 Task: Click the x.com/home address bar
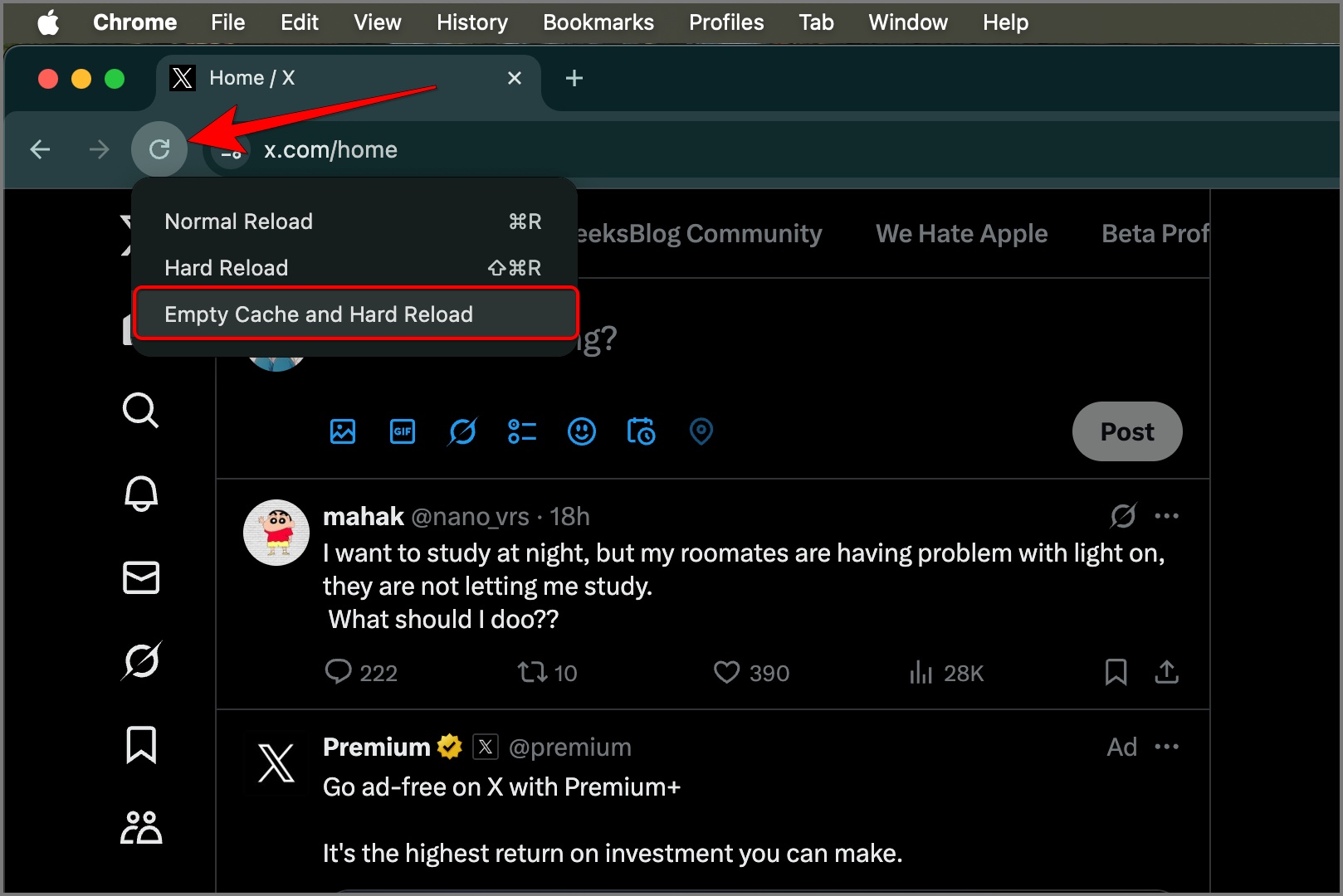tap(330, 149)
